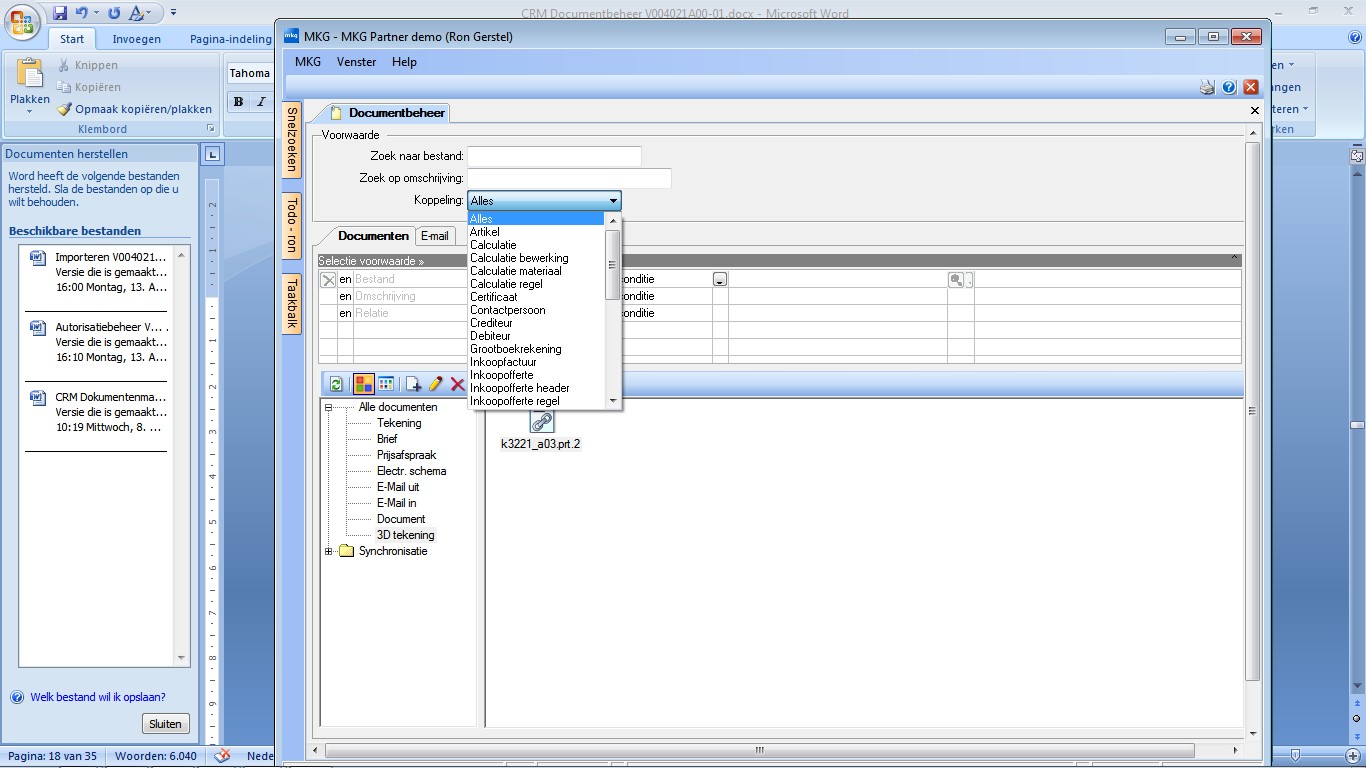The height and width of the screenshot is (768, 1366).
Task: Click Undo arrow in Word quick access
Action: [82, 13]
